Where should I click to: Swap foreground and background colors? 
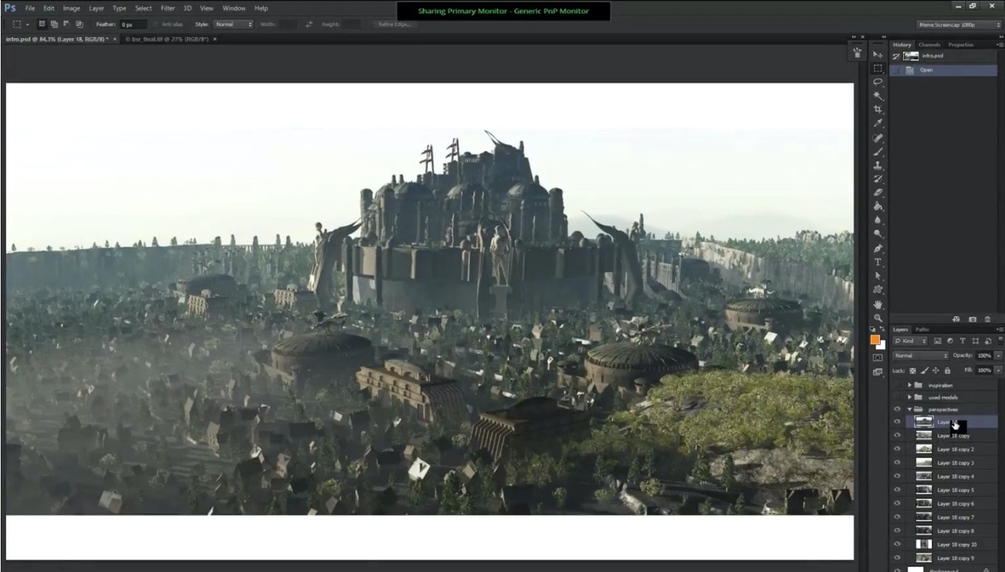(x=883, y=330)
